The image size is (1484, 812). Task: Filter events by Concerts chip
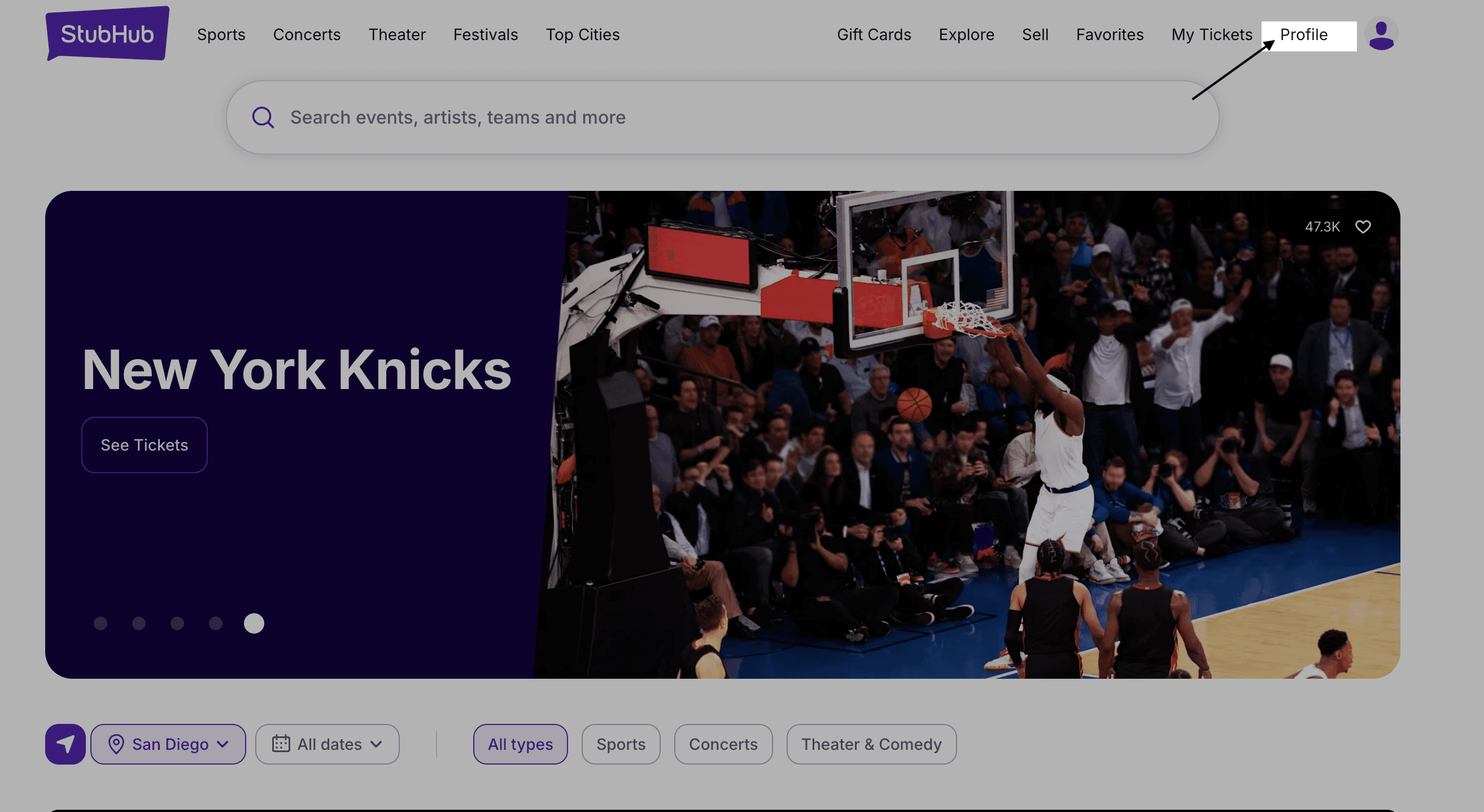[x=723, y=744]
